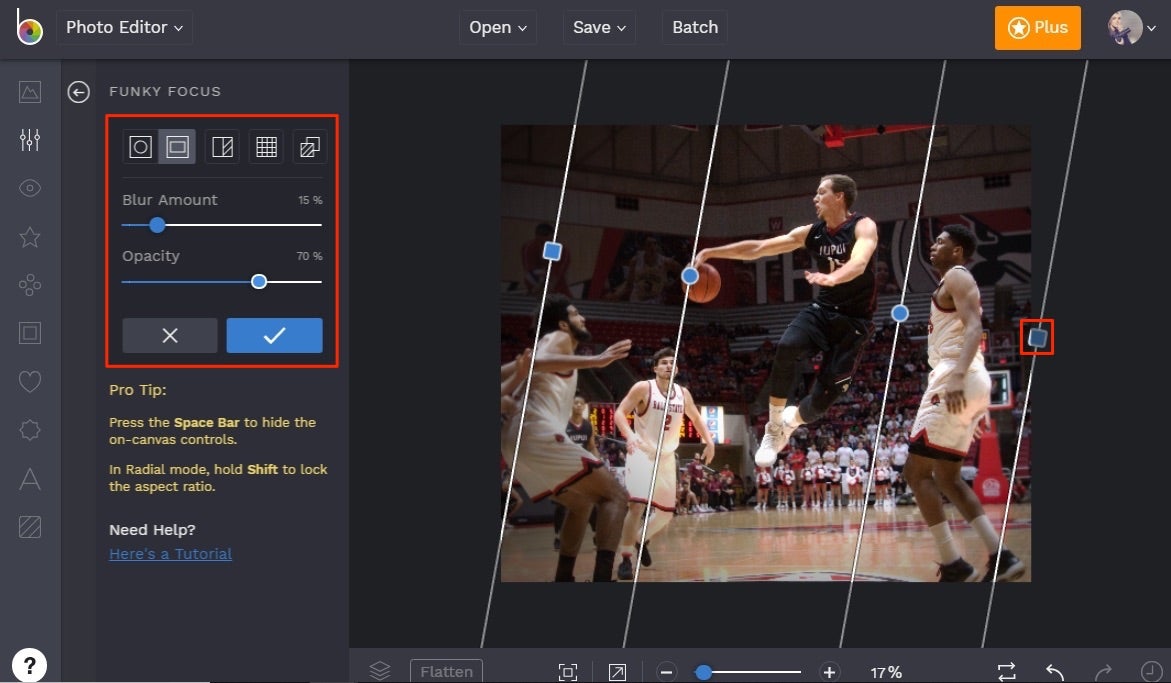The height and width of the screenshot is (683, 1171).
Task: Open the Effects eye icon in sidebar
Action: (x=30, y=188)
